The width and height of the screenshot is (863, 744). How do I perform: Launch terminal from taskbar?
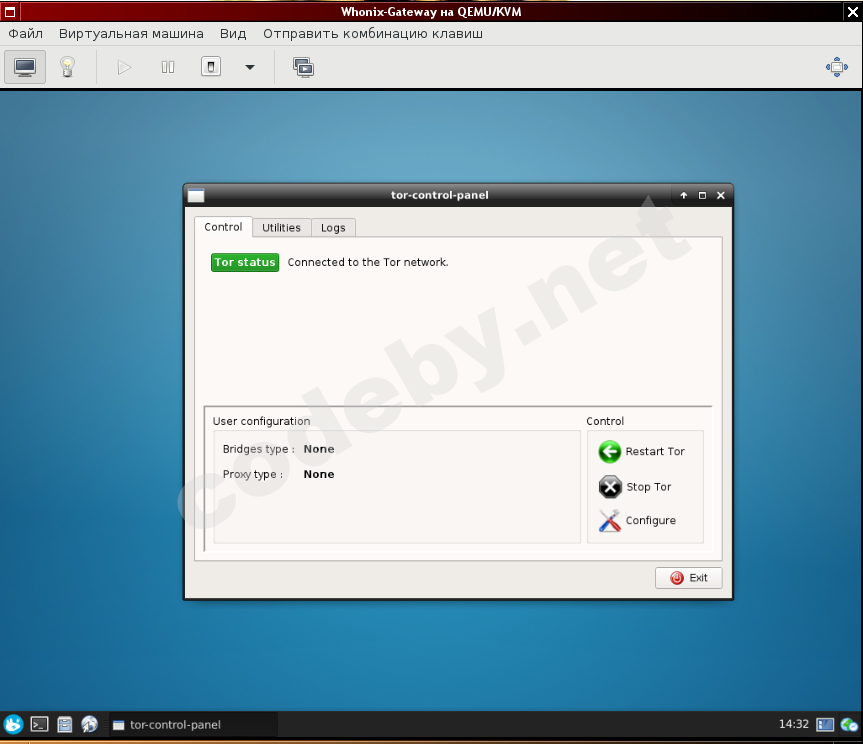(x=39, y=724)
